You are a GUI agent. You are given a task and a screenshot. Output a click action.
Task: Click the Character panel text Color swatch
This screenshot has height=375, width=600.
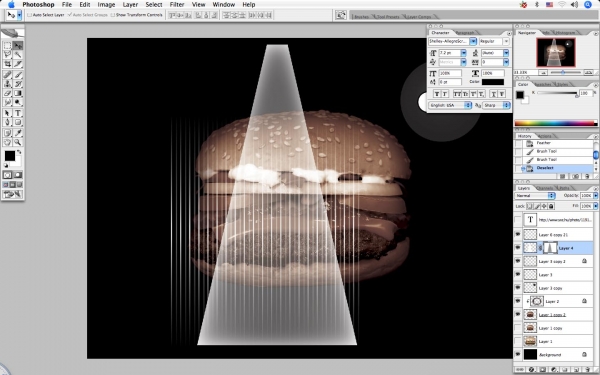[x=493, y=82]
